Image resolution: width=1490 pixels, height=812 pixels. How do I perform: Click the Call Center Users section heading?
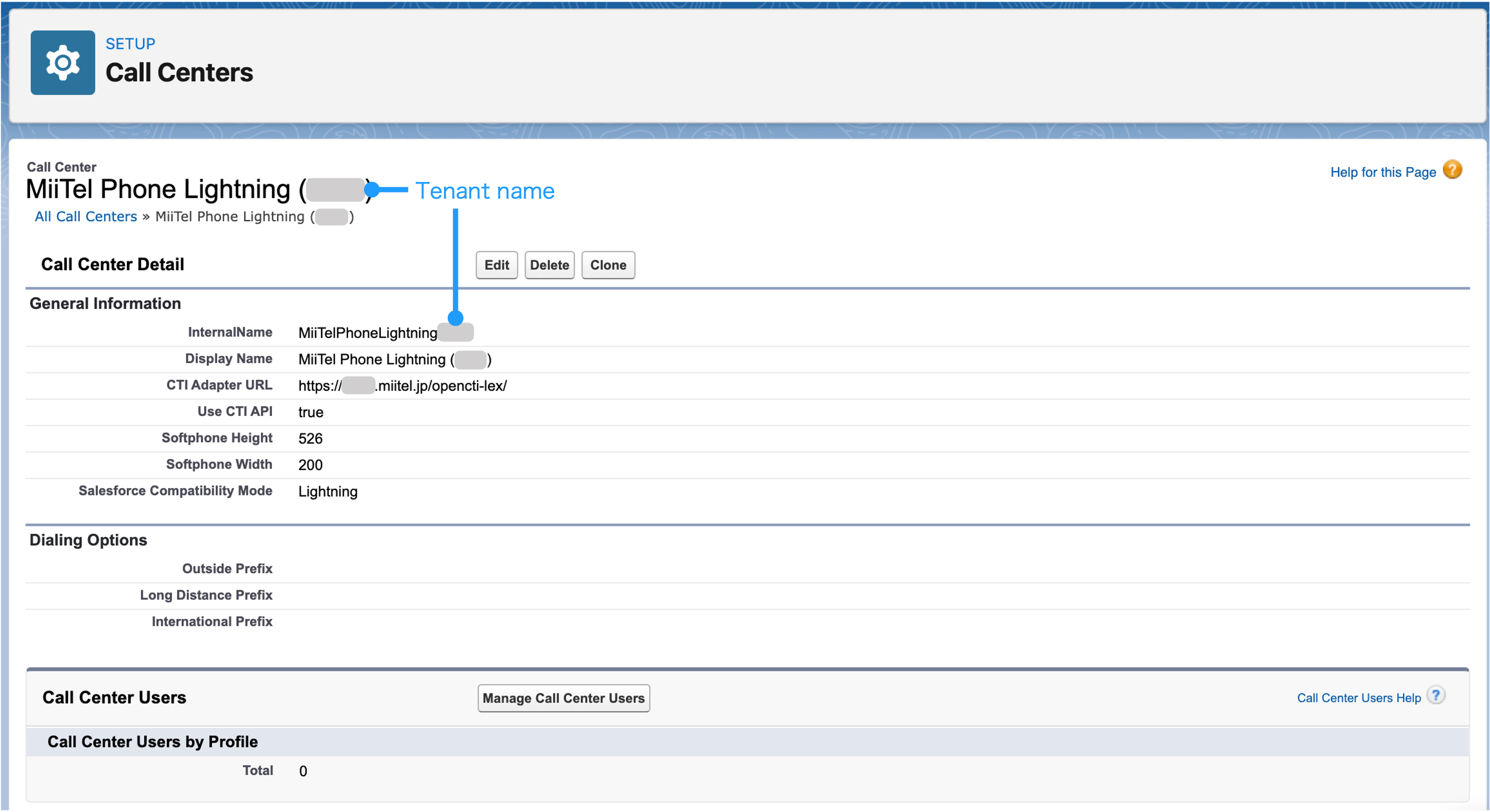(115, 697)
